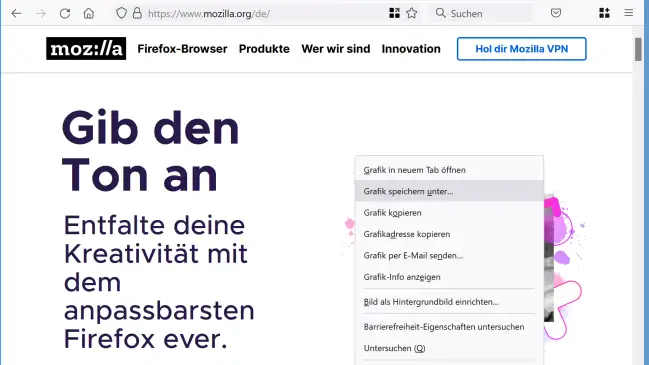Open the Innovation navigation menu
This screenshot has height=365, width=649.
(411, 49)
